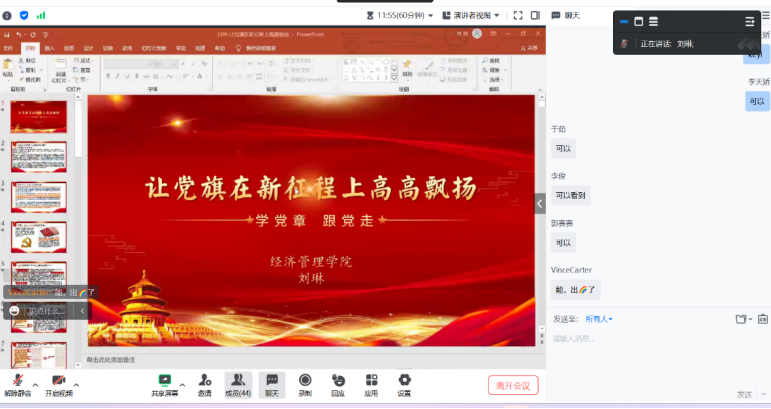Expand the 所有人 recipient dropdown

(598, 319)
